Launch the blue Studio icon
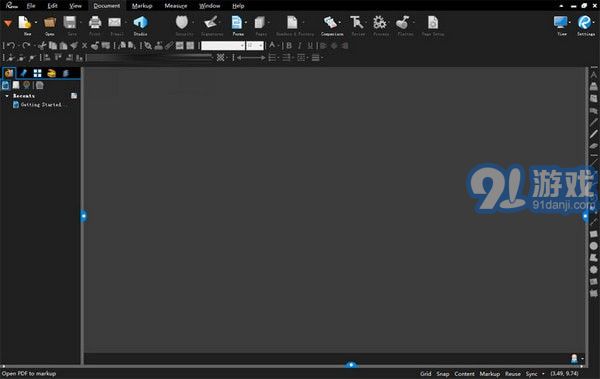The width and height of the screenshot is (600, 379). (140, 23)
